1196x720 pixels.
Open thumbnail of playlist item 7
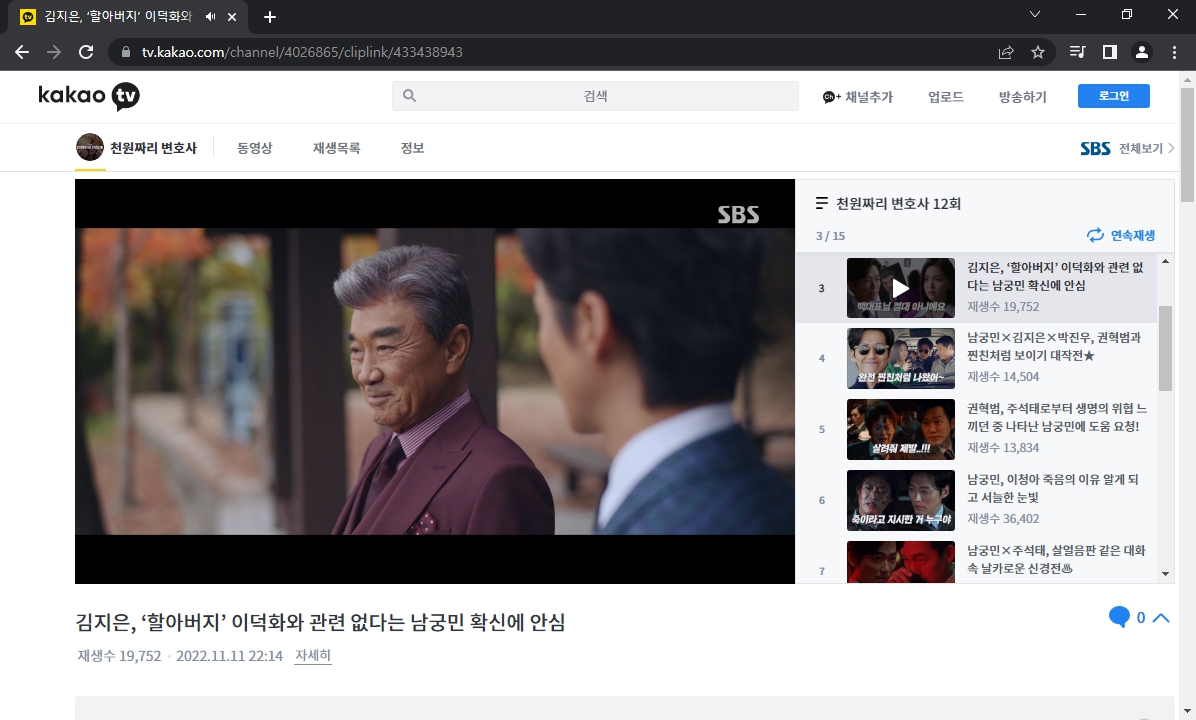click(901, 562)
